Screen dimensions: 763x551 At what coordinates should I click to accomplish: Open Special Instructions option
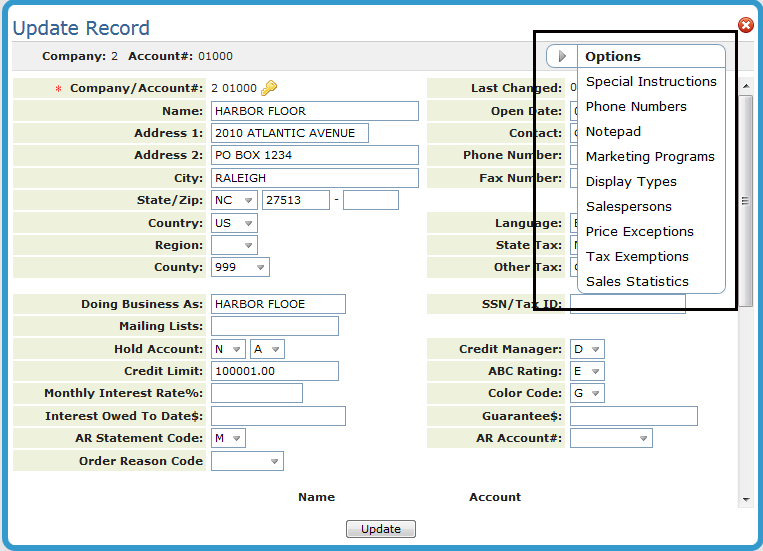tap(651, 82)
